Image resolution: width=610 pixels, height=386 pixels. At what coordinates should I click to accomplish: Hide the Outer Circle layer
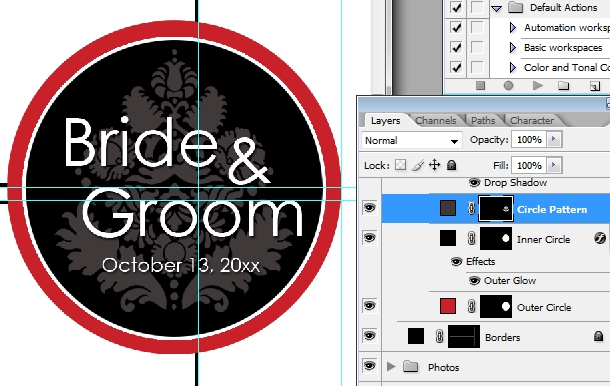pyautogui.click(x=370, y=306)
